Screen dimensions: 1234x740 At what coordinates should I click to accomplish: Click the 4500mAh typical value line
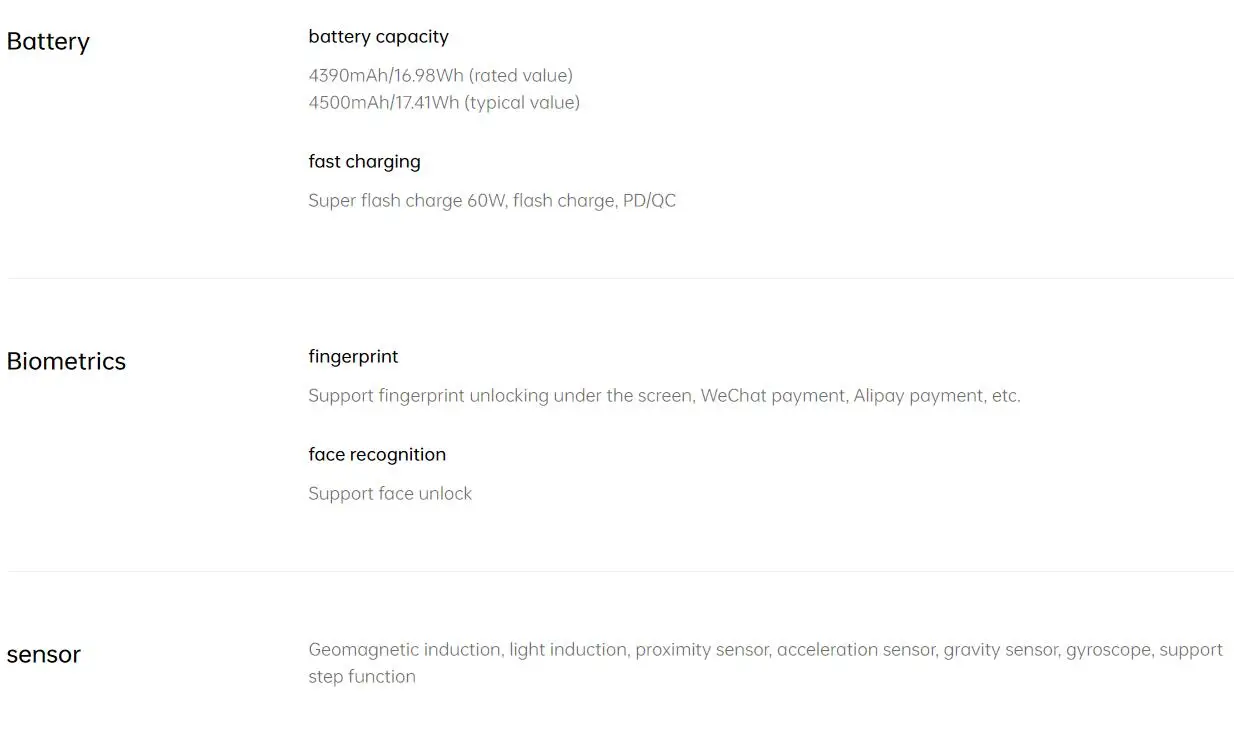click(x=444, y=103)
